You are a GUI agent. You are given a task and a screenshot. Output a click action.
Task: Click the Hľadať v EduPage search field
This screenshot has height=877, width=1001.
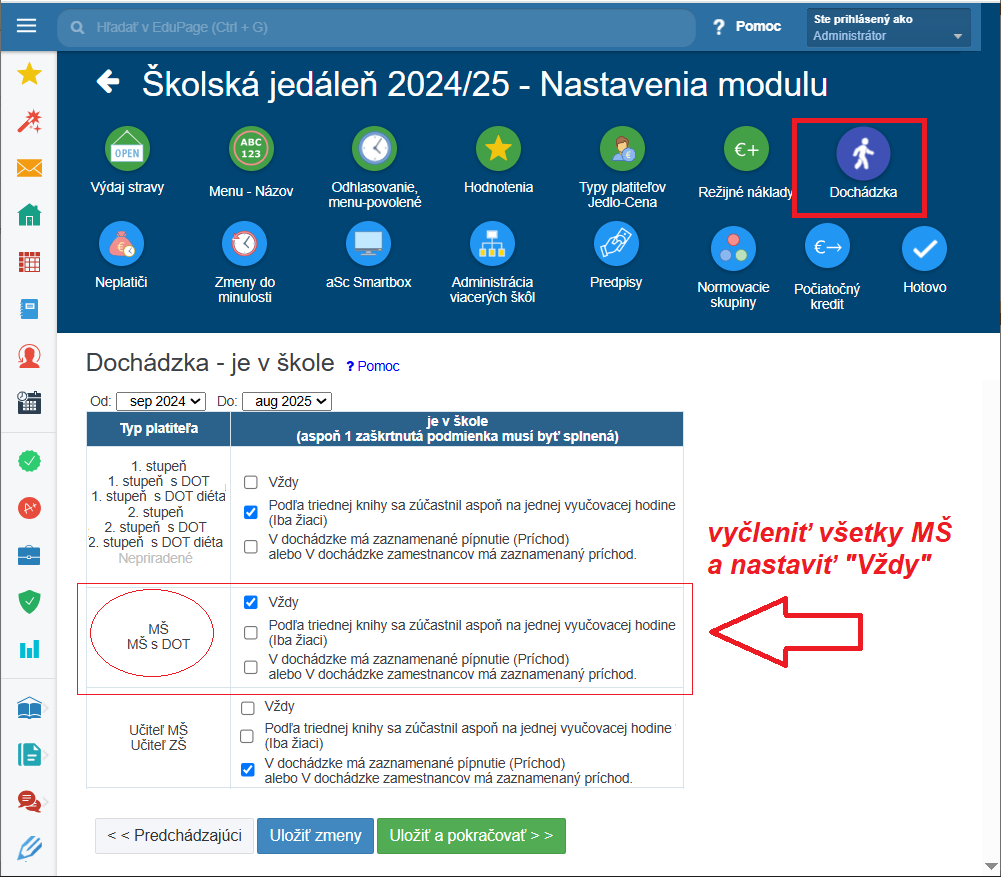380,28
